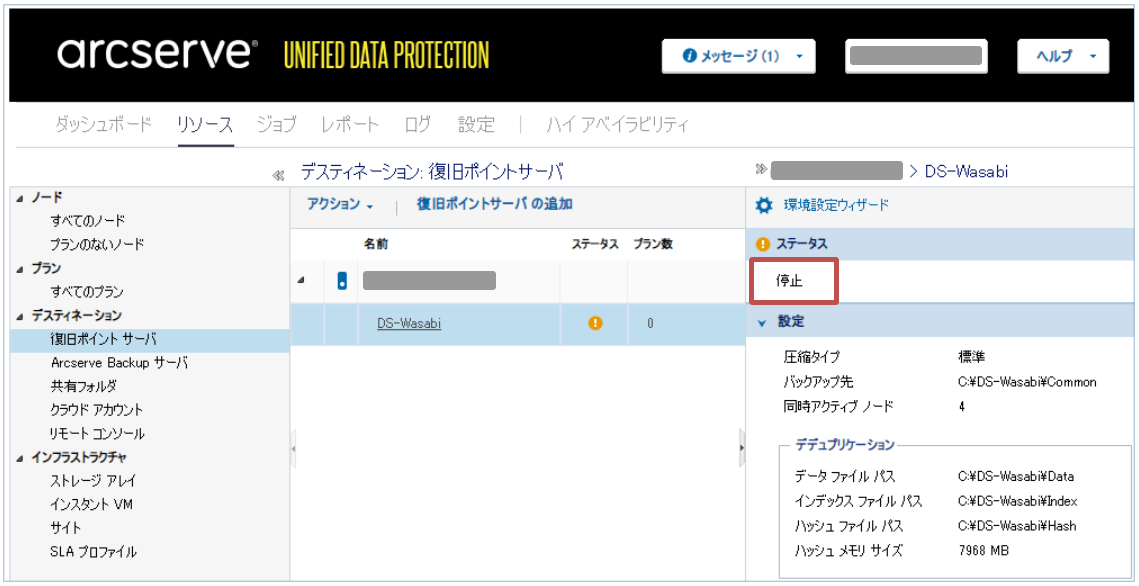Open the メッセージ (1) dropdown
Viewport: 1139px width, 586px height.
738,56
